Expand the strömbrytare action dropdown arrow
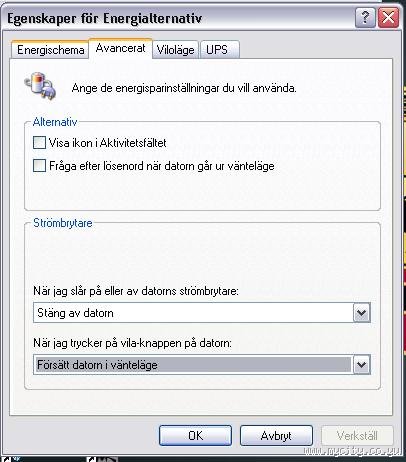This screenshot has width=406, height=462. (362, 313)
